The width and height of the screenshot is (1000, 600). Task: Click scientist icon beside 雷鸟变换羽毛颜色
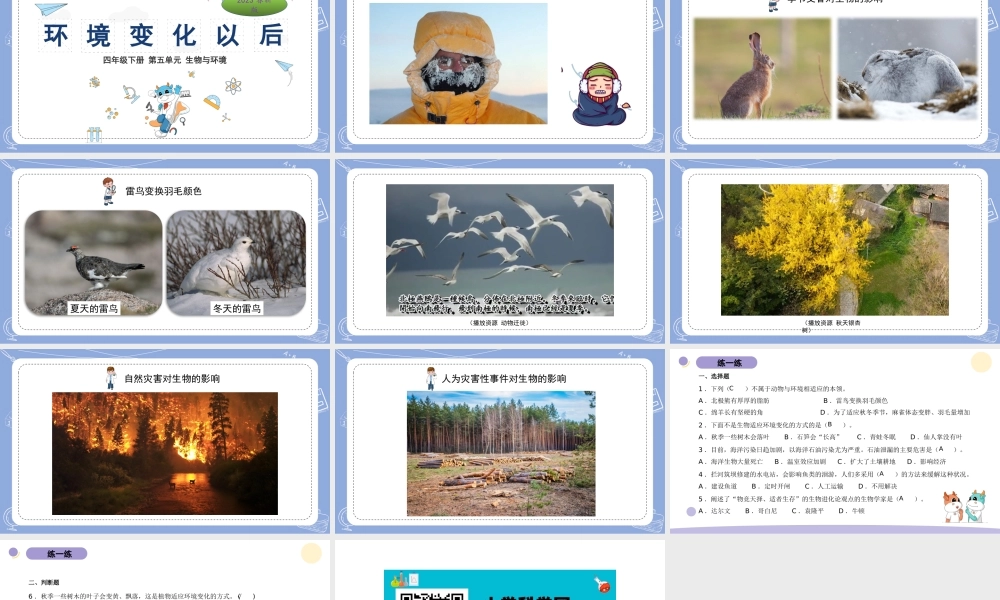coord(109,190)
